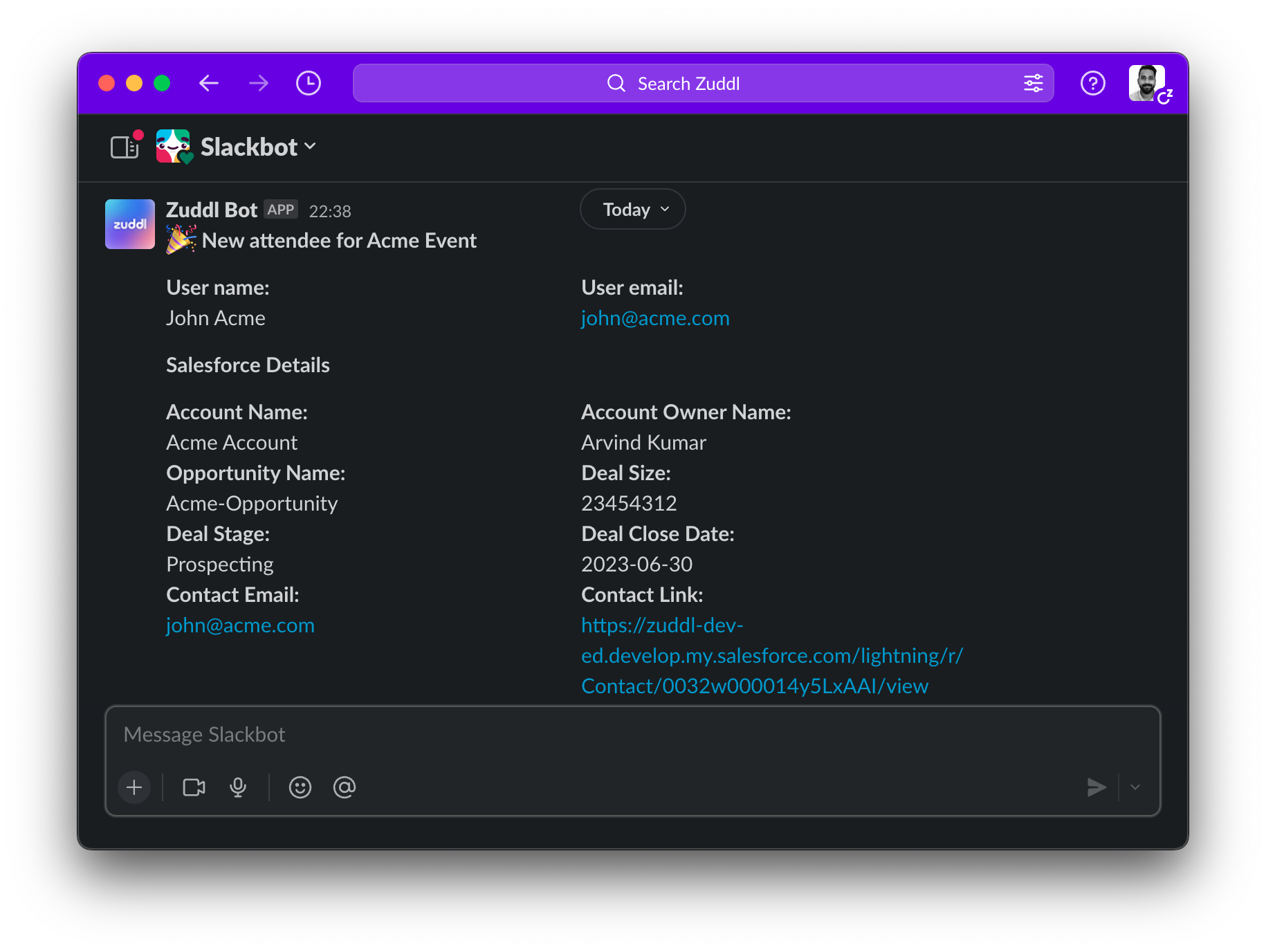The image size is (1266, 952).
Task: Open the User email john@acme.com link
Action: click(x=654, y=318)
